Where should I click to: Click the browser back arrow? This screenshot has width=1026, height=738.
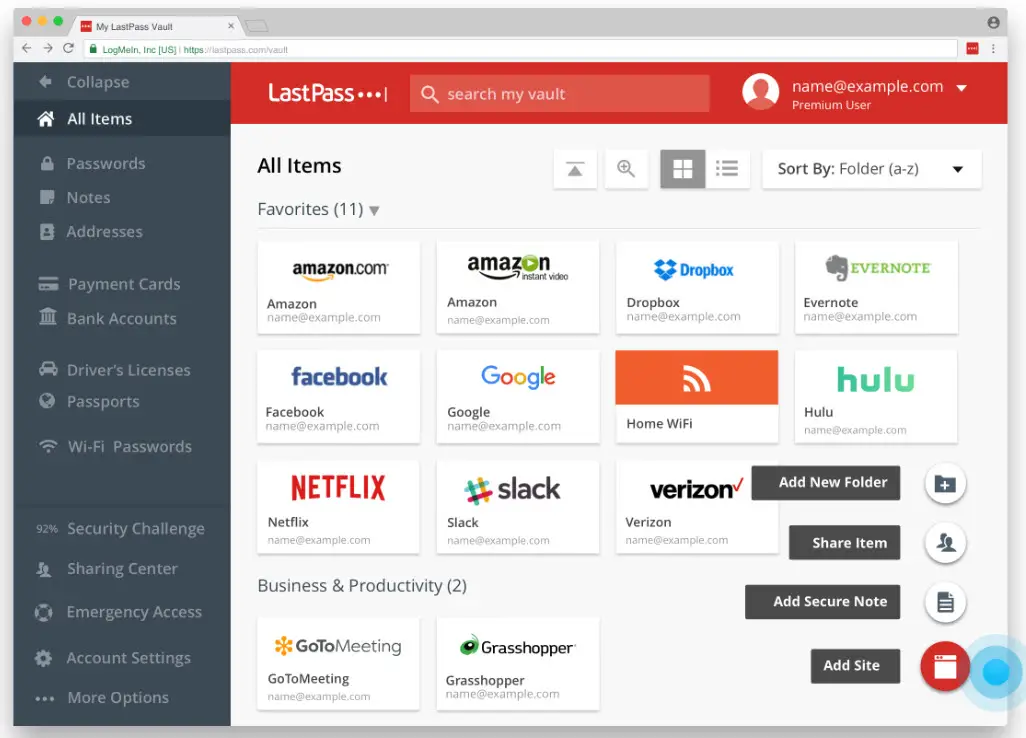tap(26, 48)
